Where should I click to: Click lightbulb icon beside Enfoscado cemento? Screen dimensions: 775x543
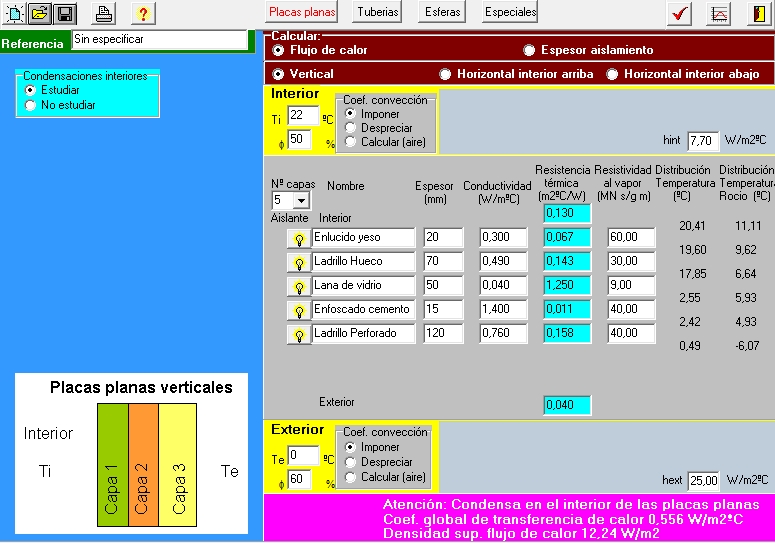[x=299, y=311]
